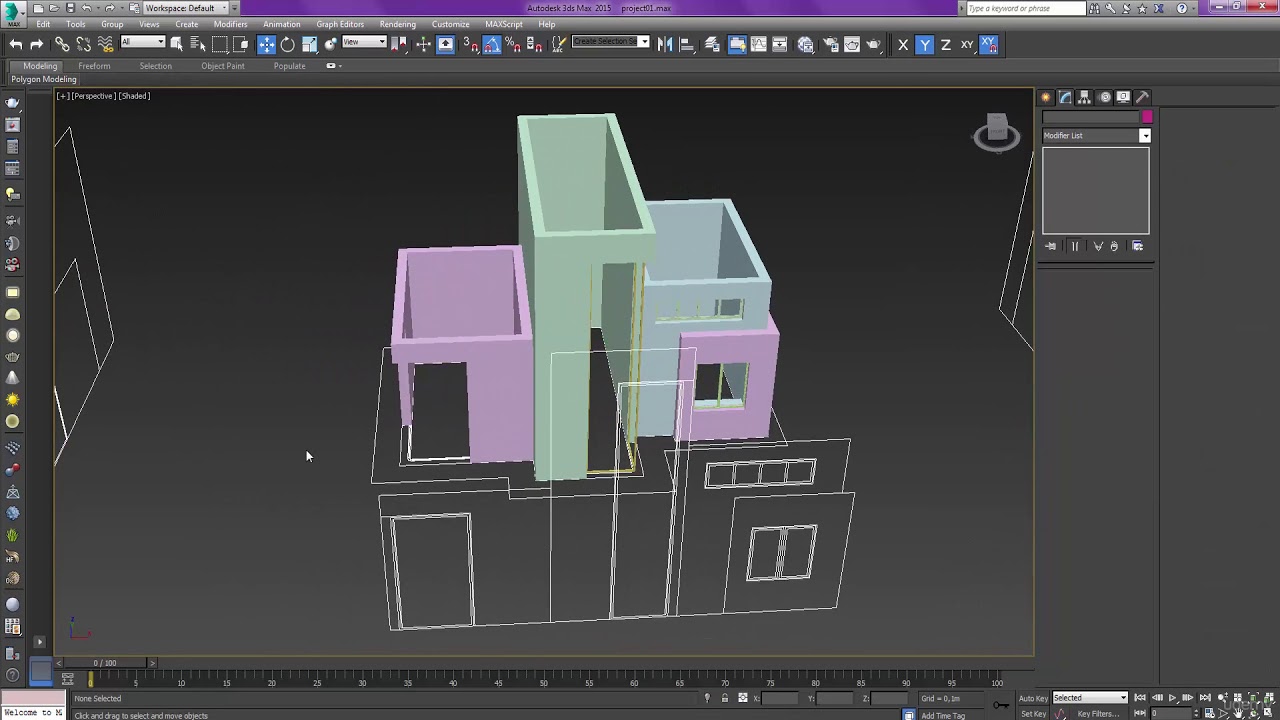Click the Select Object tool
Viewport: 1280px width, 720px height.
click(177, 44)
